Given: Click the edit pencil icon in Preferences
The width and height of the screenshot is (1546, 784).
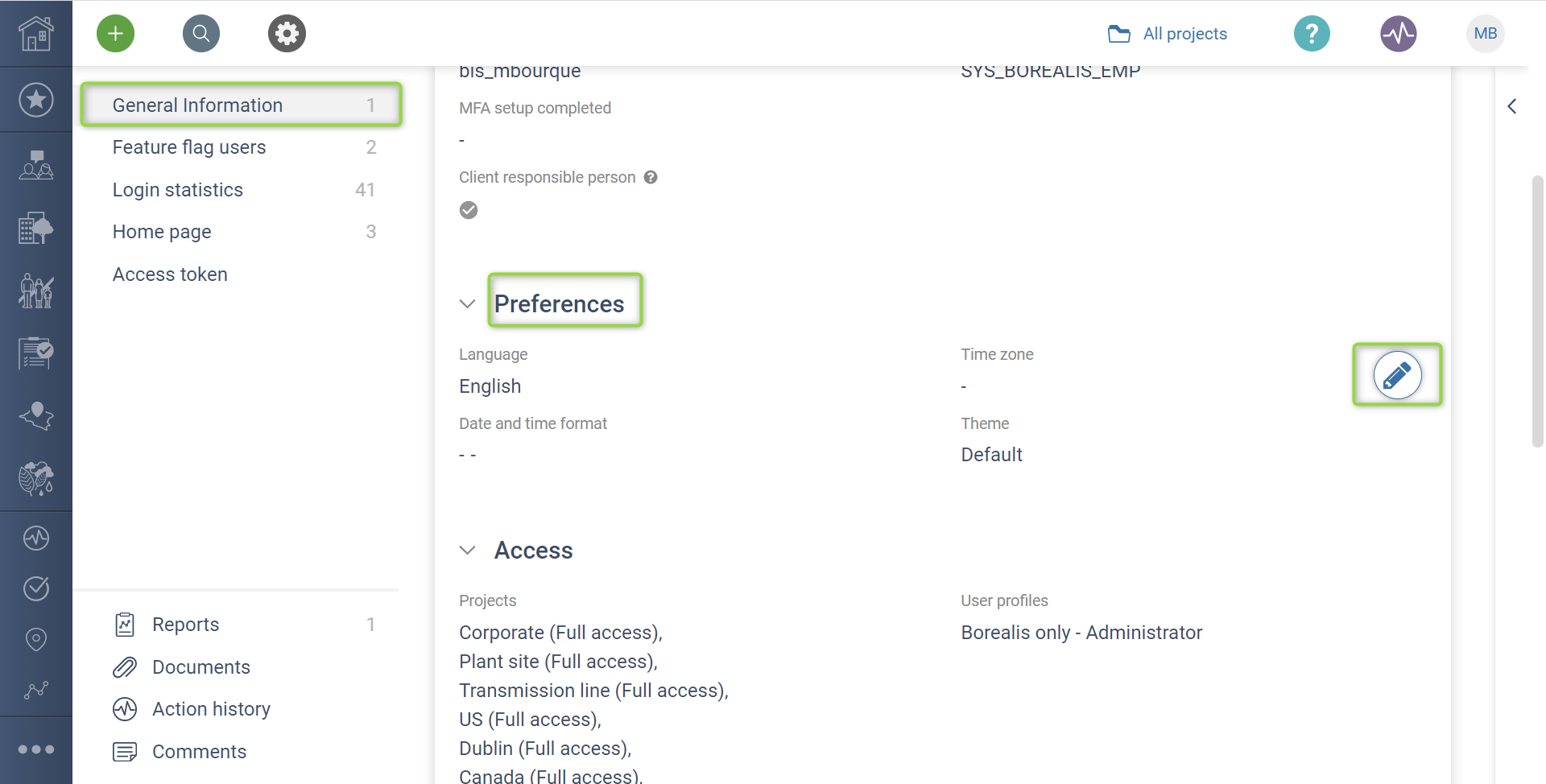Looking at the screenshot, I should (x=1397, y=375).
